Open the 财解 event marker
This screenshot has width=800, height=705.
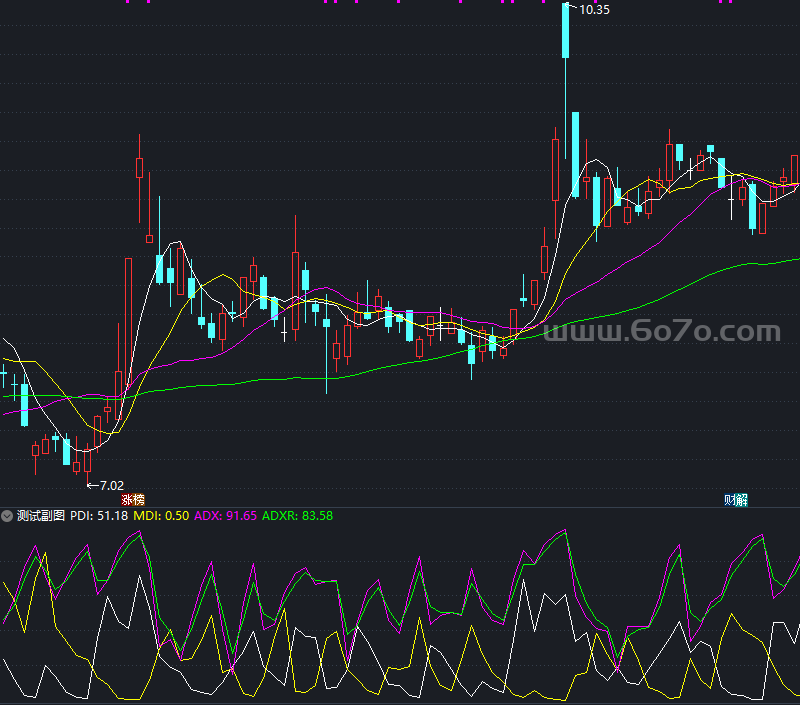pyautogui.click(x=736, y=500)
